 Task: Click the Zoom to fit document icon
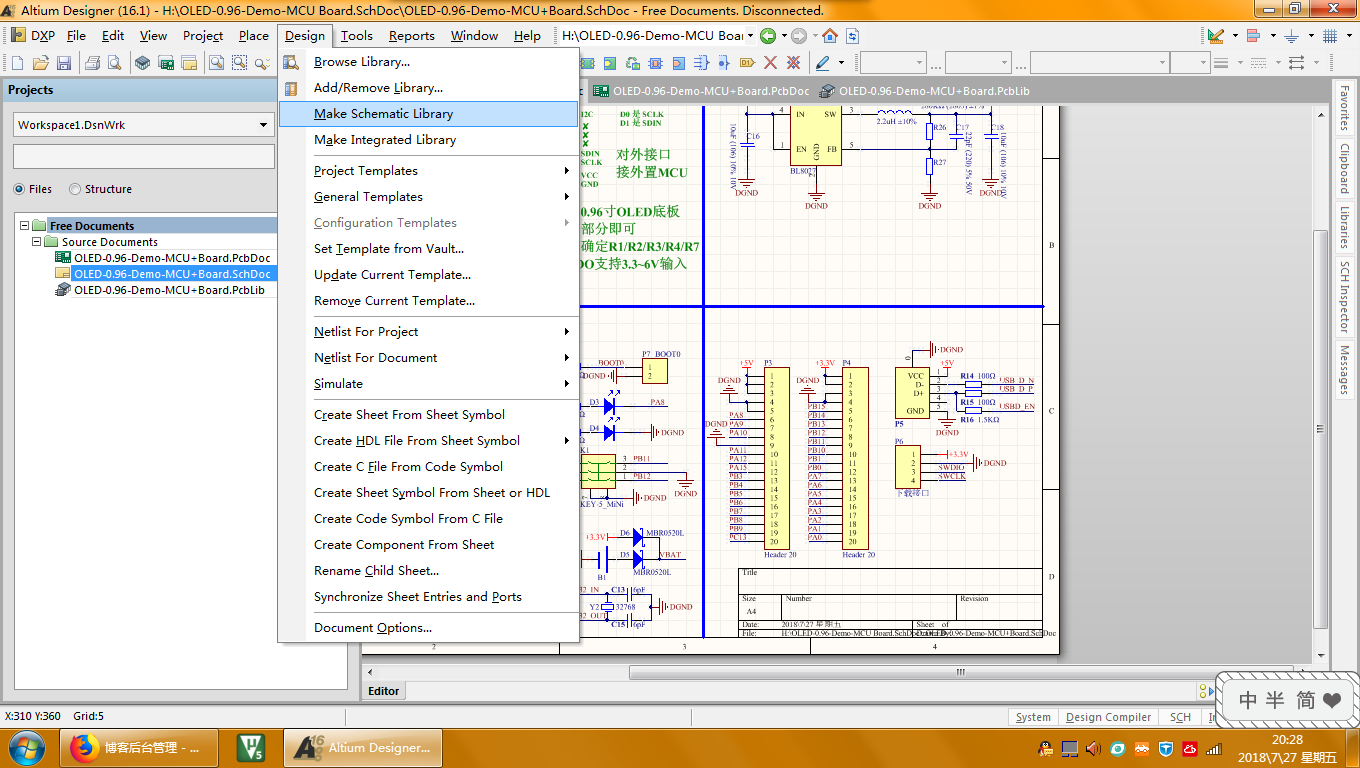coord(216,63)
